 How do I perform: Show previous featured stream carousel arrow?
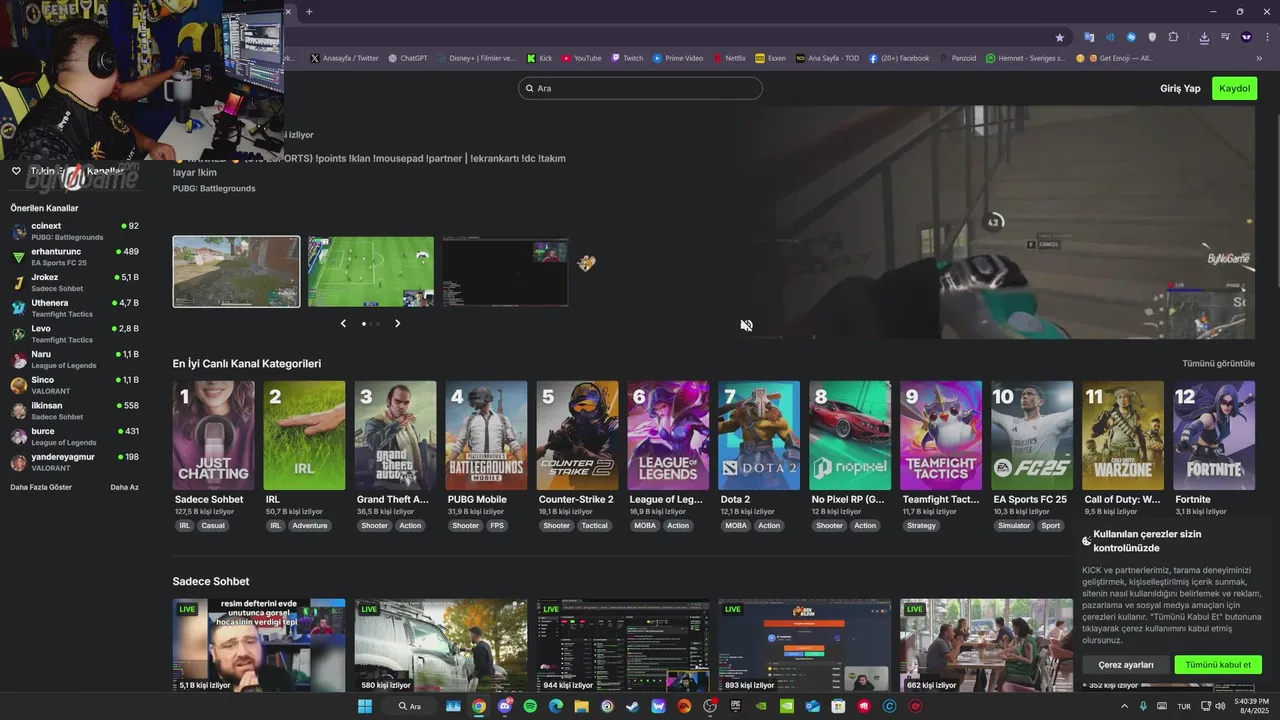[x=343, y=323]
